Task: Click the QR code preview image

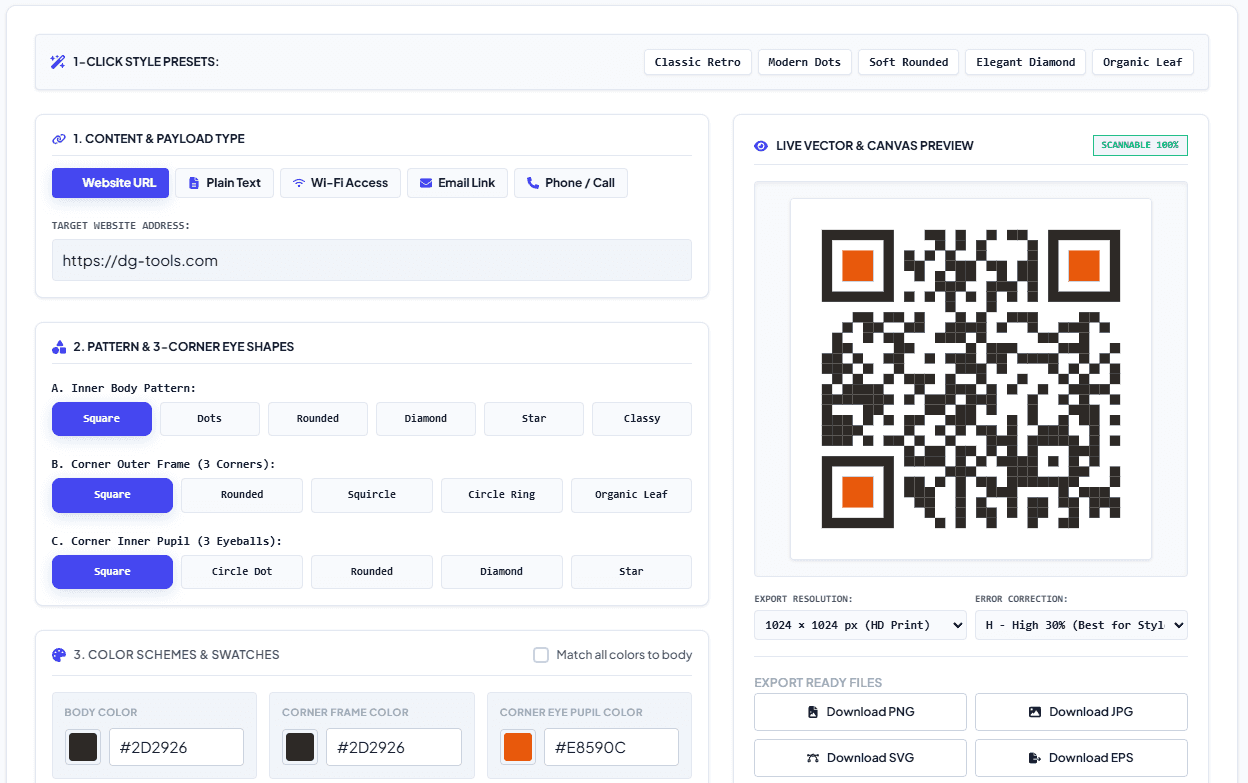Action: (x=971, y=379)
